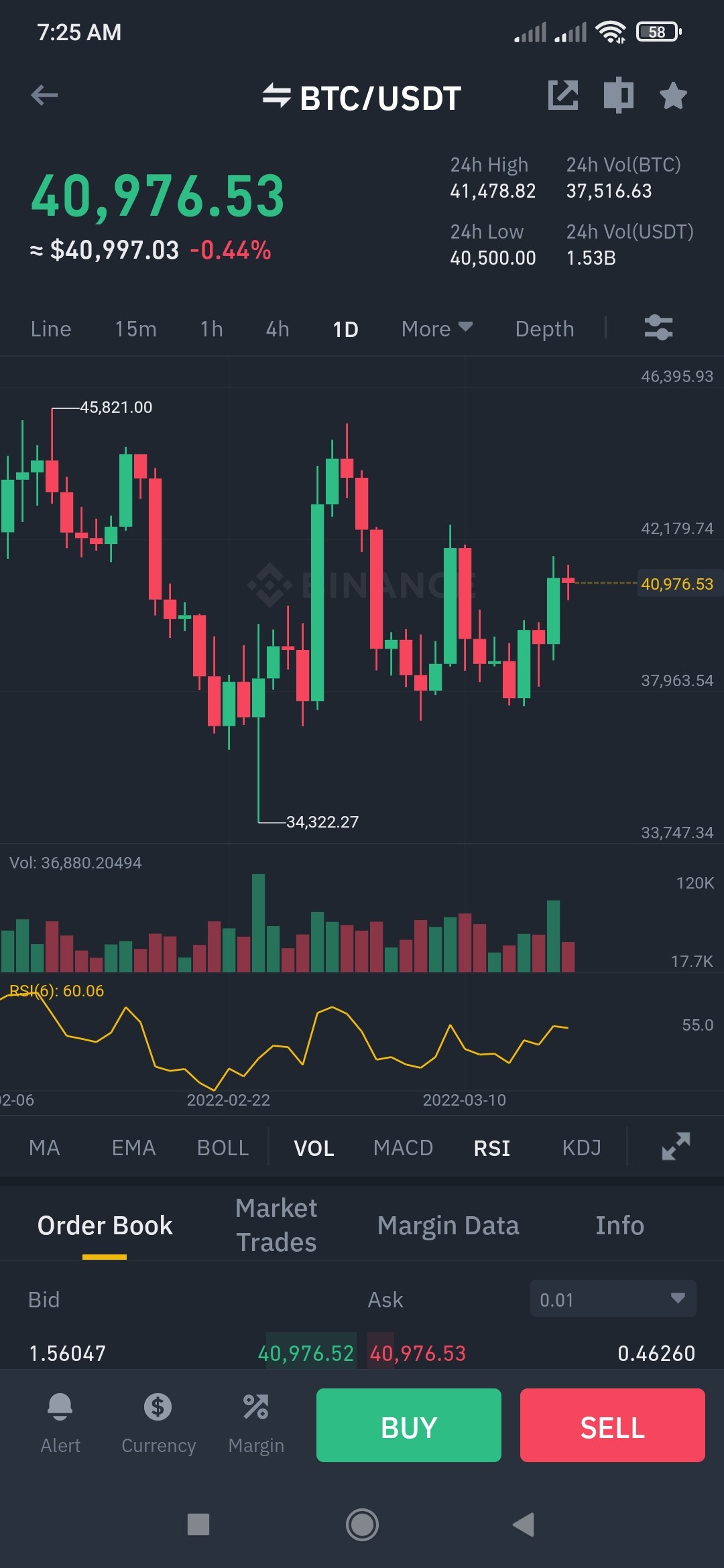This screenshot has width=724, height=1568.
Task: Toggle the RSI indicator
Action: [x=492, y=1148]
